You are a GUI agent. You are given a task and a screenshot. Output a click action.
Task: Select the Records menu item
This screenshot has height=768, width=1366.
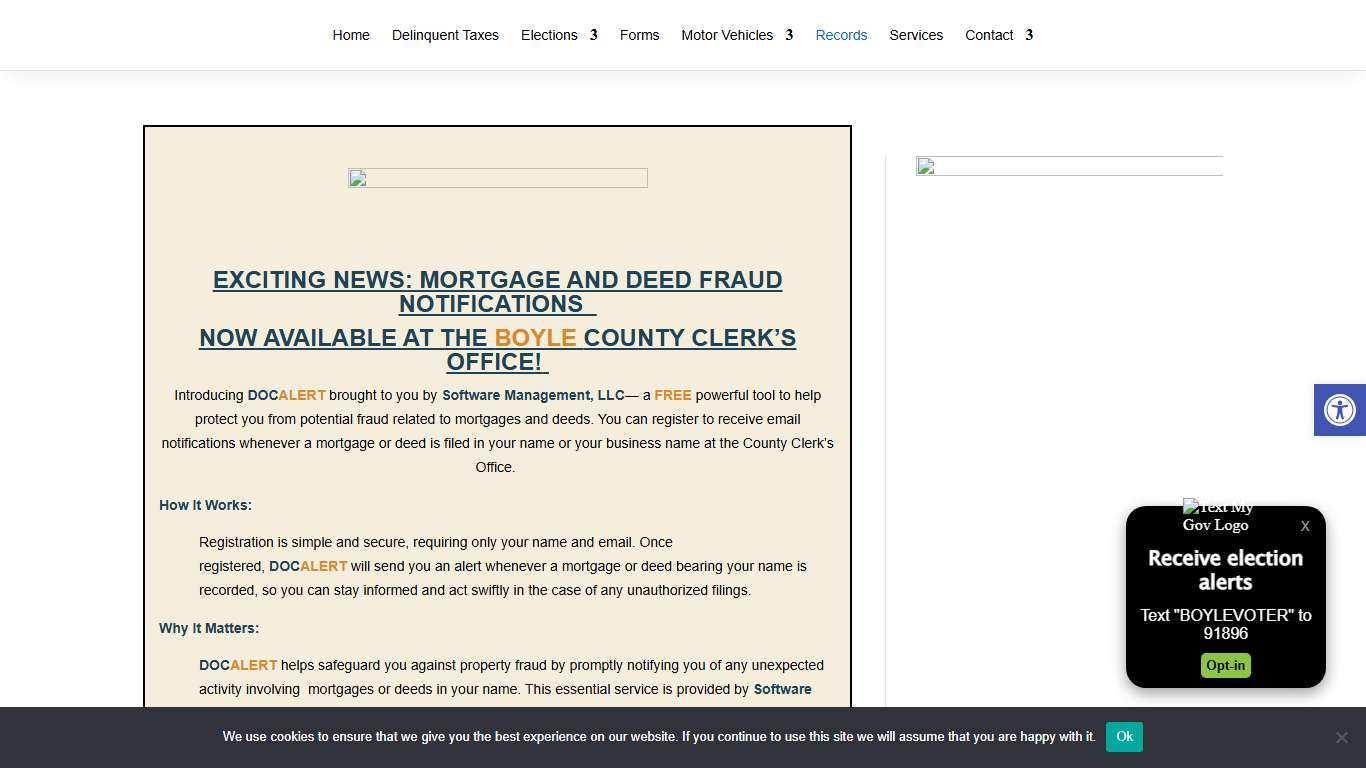click(841, 35)
